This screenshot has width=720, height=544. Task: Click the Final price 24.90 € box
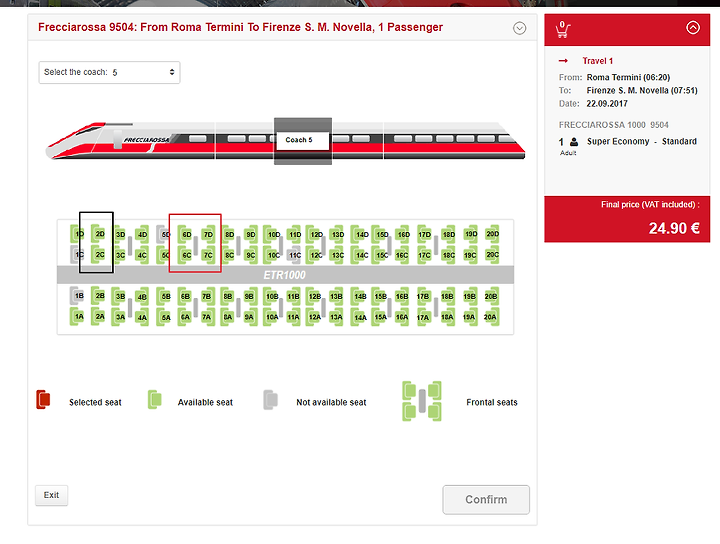click(x=627, y=219)
